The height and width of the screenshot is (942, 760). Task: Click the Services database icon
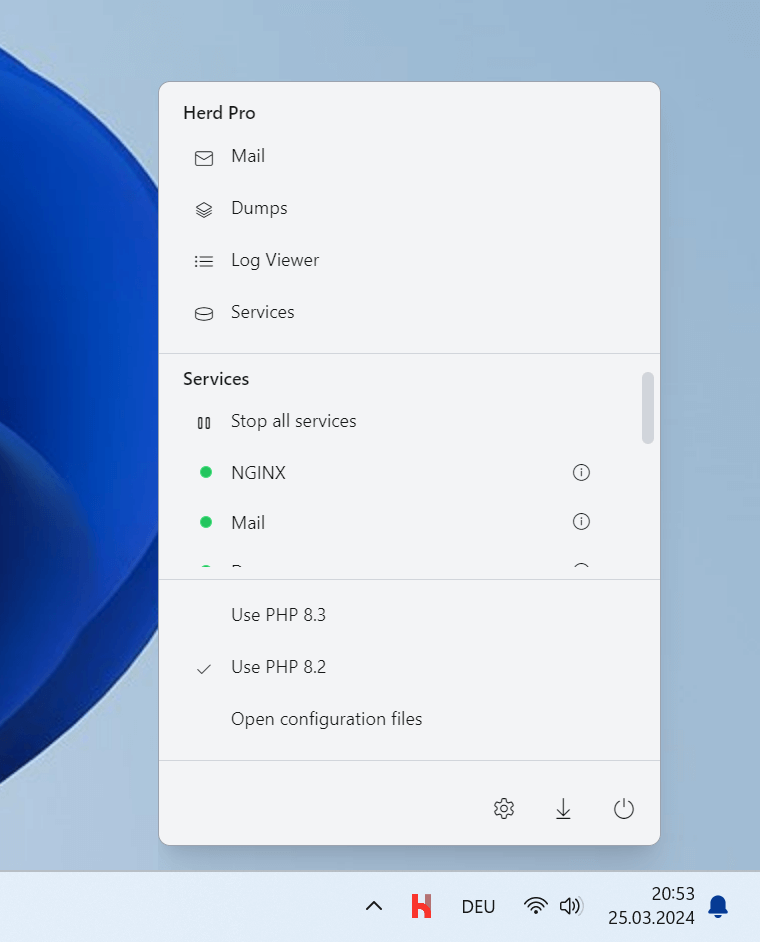(204, 313)
